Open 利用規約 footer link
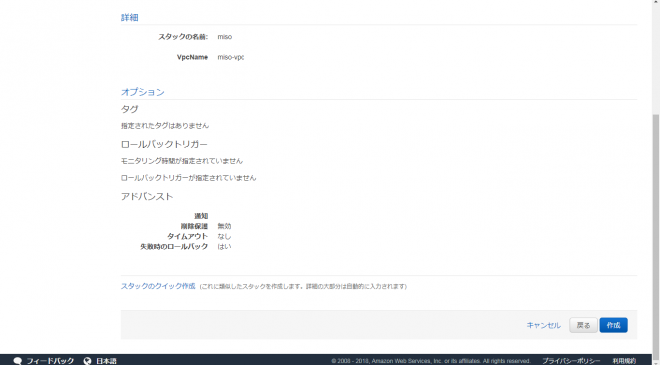The image size is (660, 365). click(624, 361)
